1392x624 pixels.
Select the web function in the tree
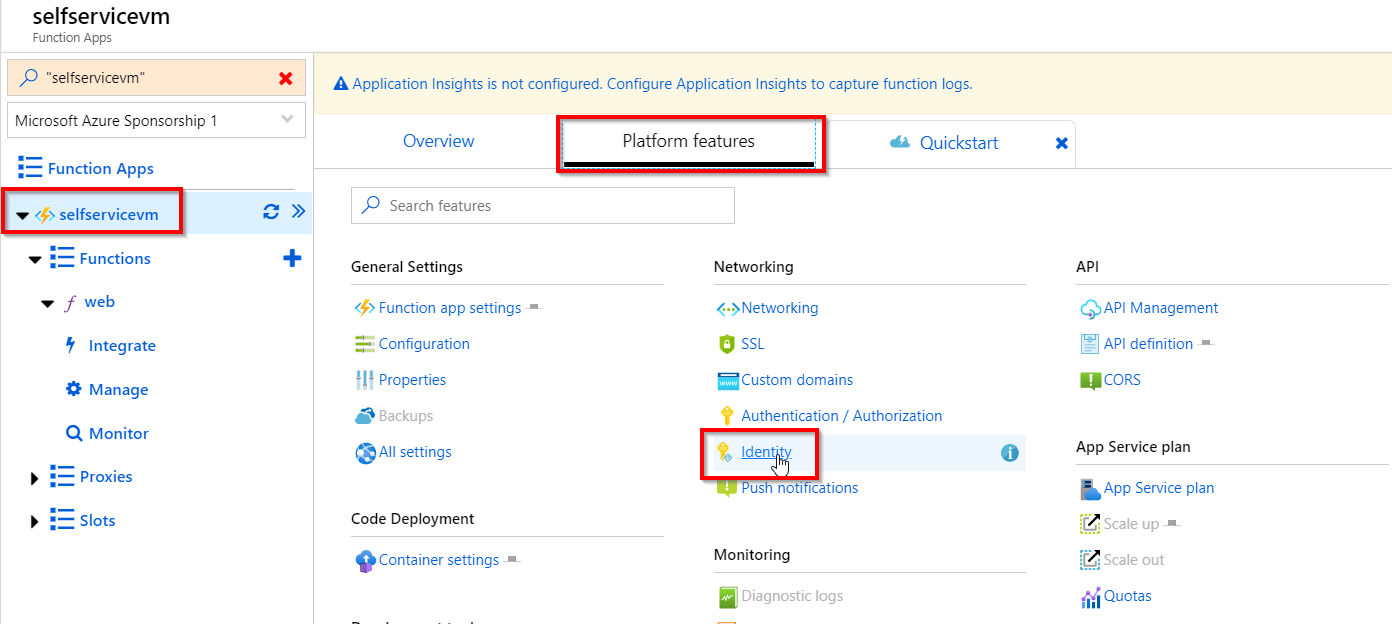(x=99, y=302)
